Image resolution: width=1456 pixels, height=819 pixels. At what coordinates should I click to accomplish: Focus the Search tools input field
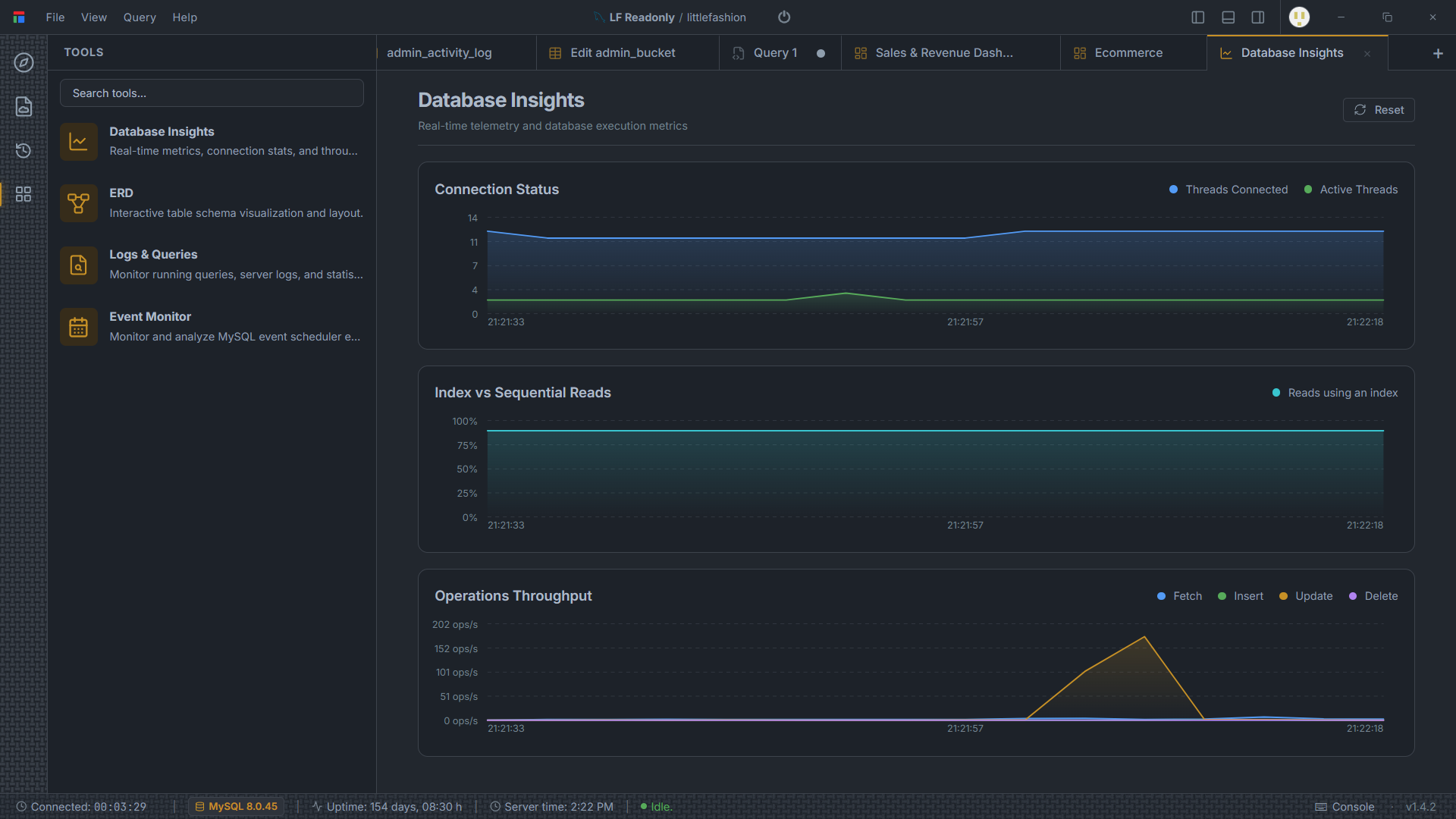tap(212, 93)
